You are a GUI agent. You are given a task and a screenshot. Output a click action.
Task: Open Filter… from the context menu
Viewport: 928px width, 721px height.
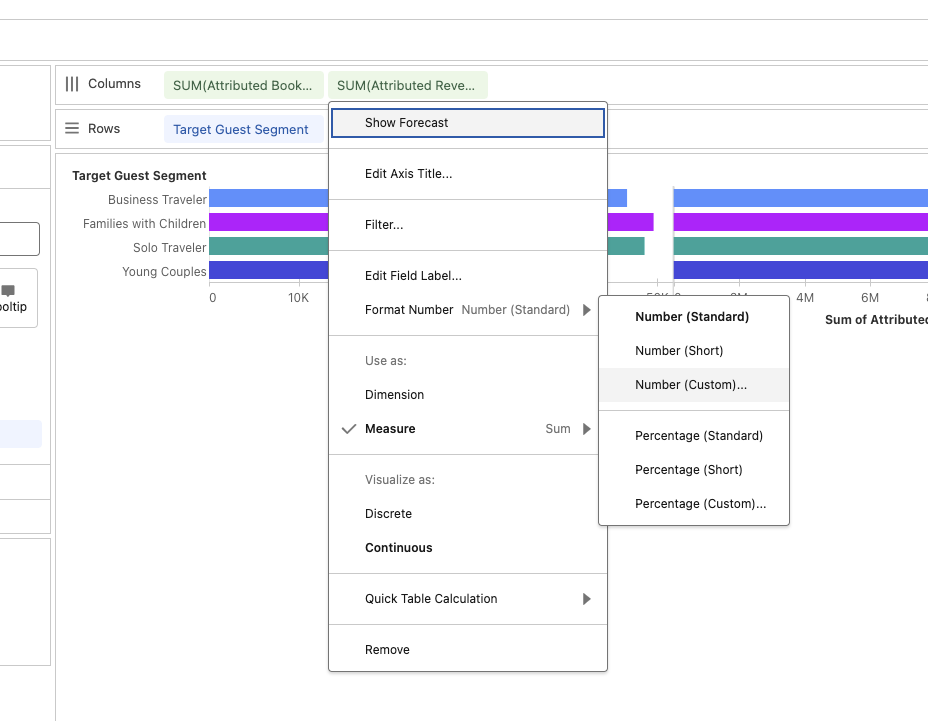(384, 225)
